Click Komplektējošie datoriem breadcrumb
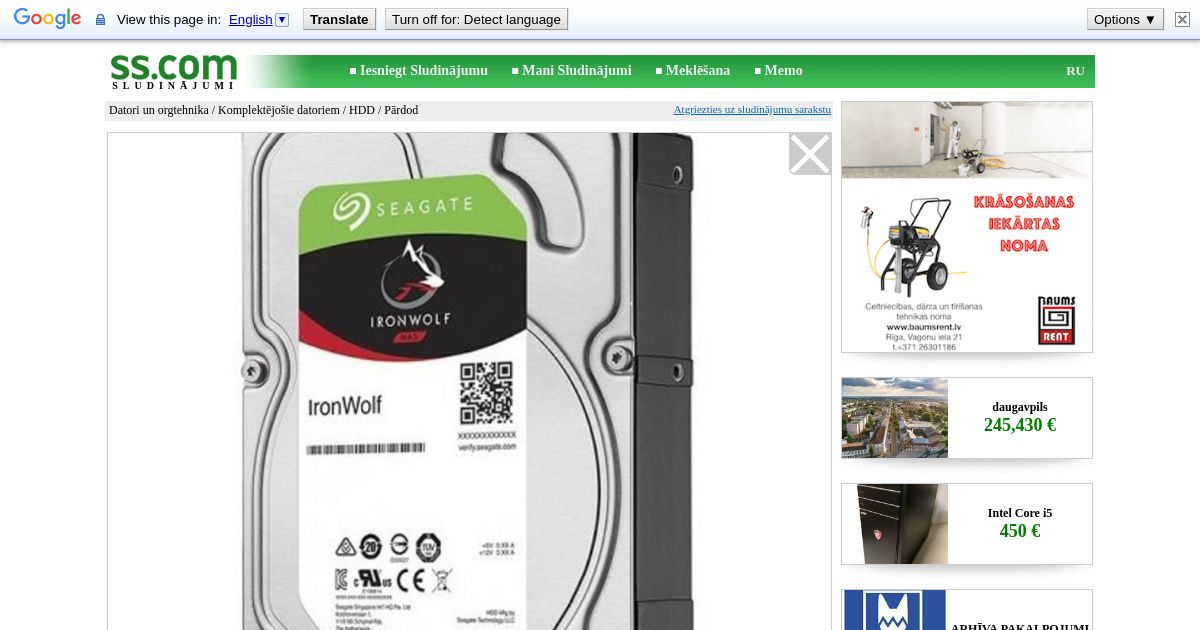The width and height of the screenshot is (1200, 630). [x=279, y=110]
